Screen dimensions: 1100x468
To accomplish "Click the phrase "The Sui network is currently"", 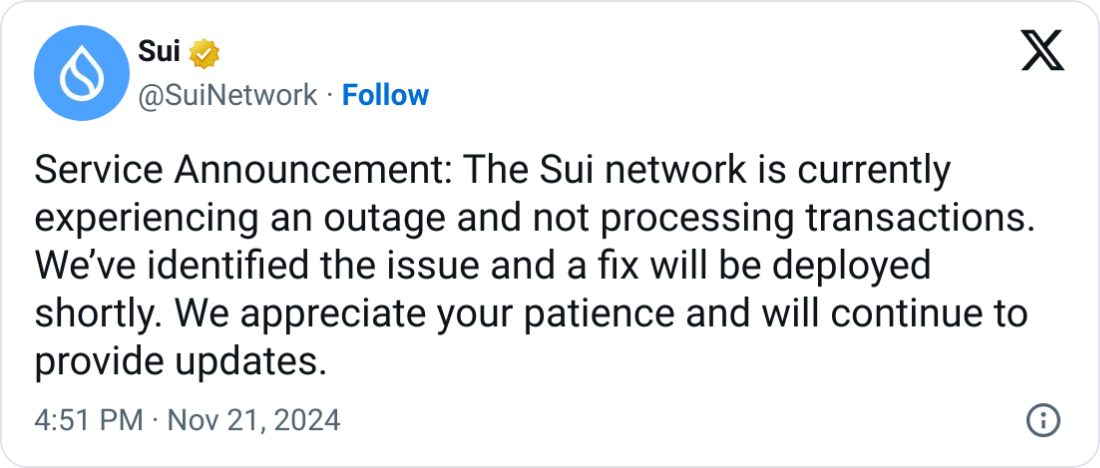I will (x=709, y=172).
